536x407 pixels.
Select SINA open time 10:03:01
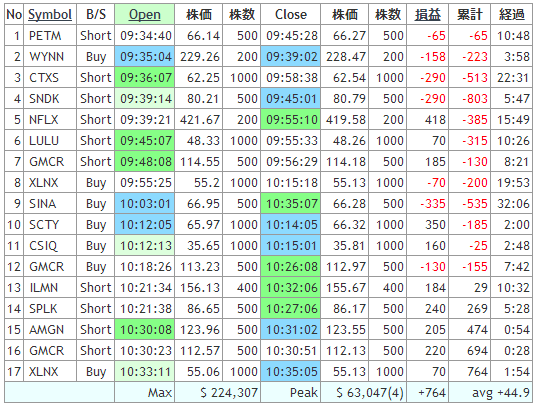tap(145, 204)
